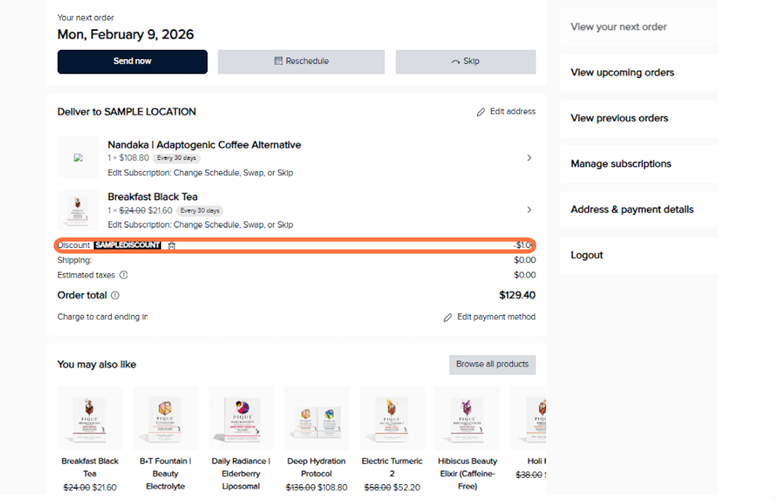The height and width of the screenshot is (499, 775).
Task: Click Browse all products button
Action: click(492, 364)
